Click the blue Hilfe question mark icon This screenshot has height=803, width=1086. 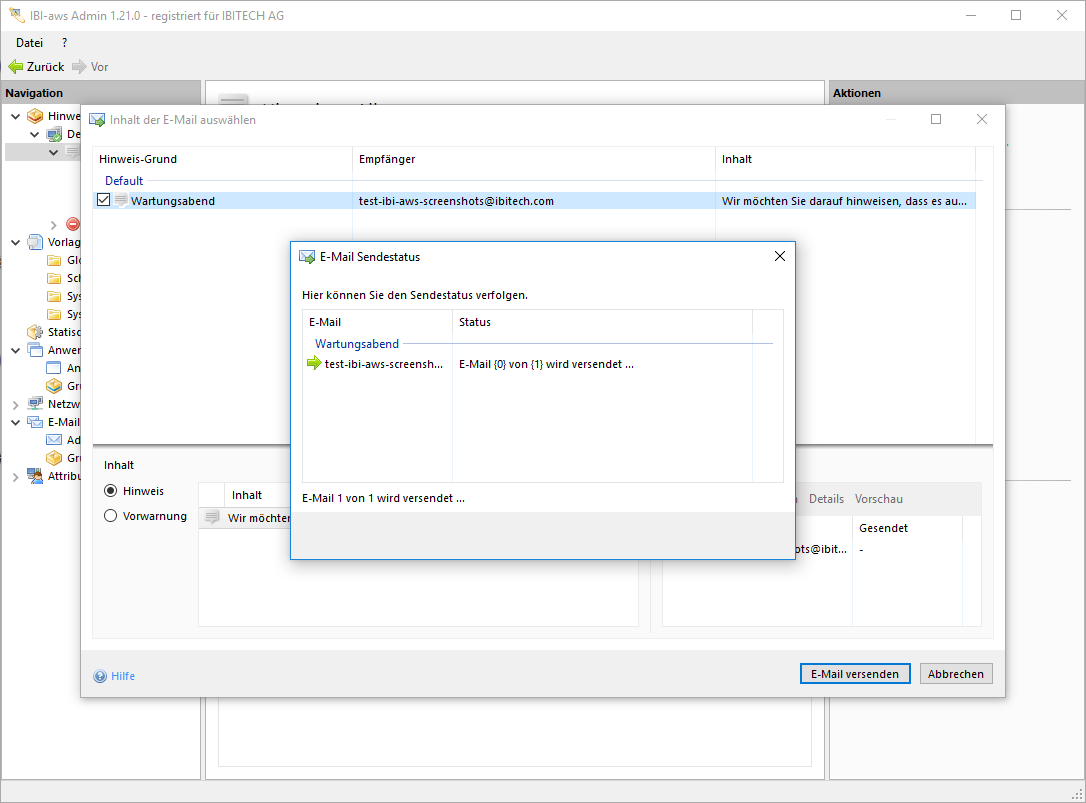tap(100, 676)
